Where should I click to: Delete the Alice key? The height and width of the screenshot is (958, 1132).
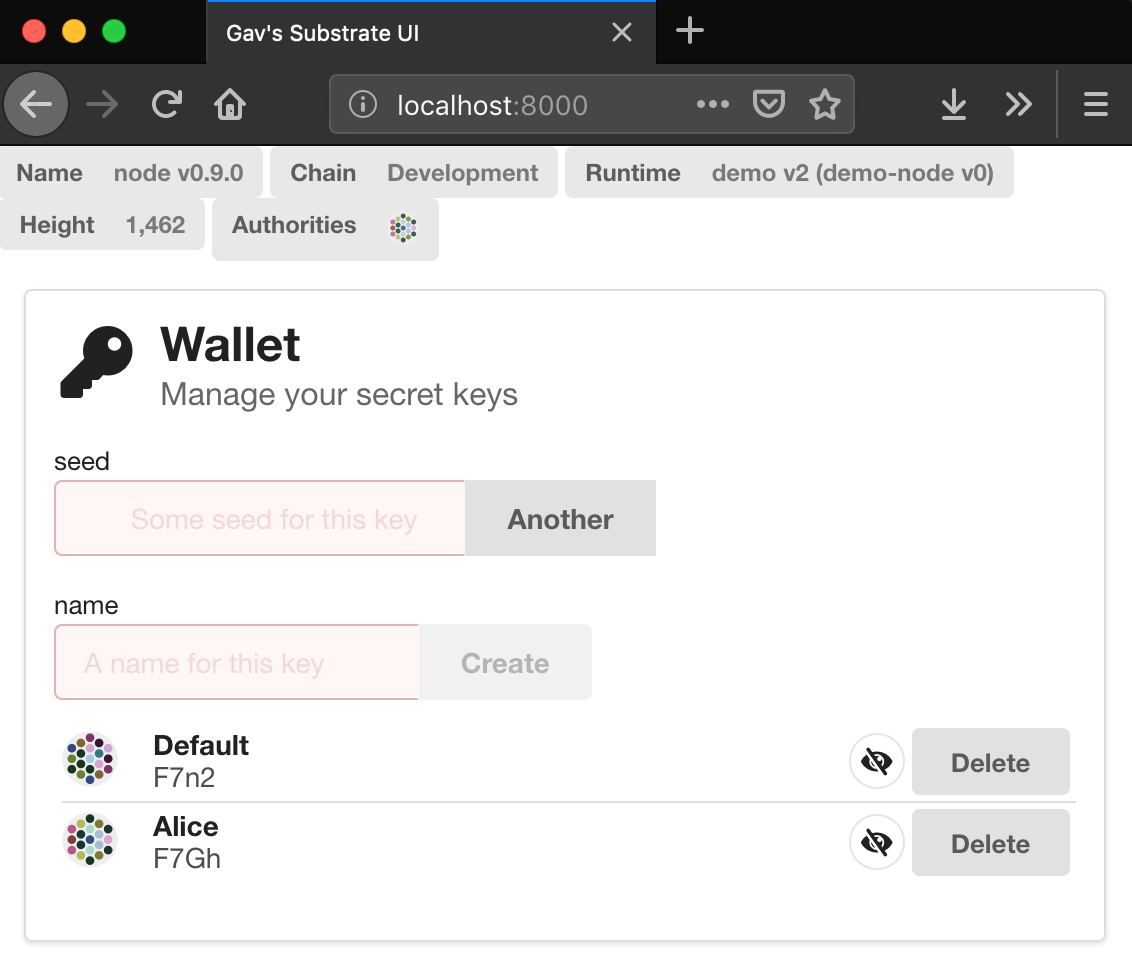pyautogui.click(x=990, y=842)
